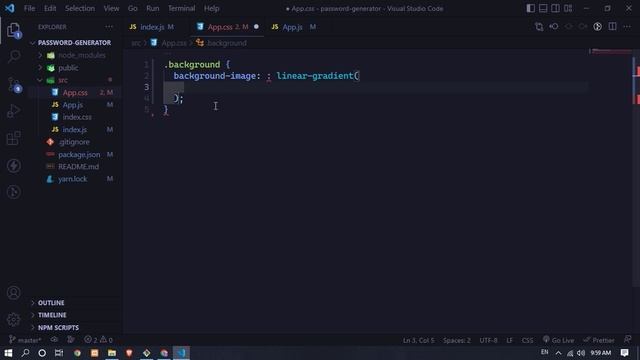Viewport: 640px width, 360px height.
Task: Click UTF-8 encoding in status bar
Action: coord(488,340)
